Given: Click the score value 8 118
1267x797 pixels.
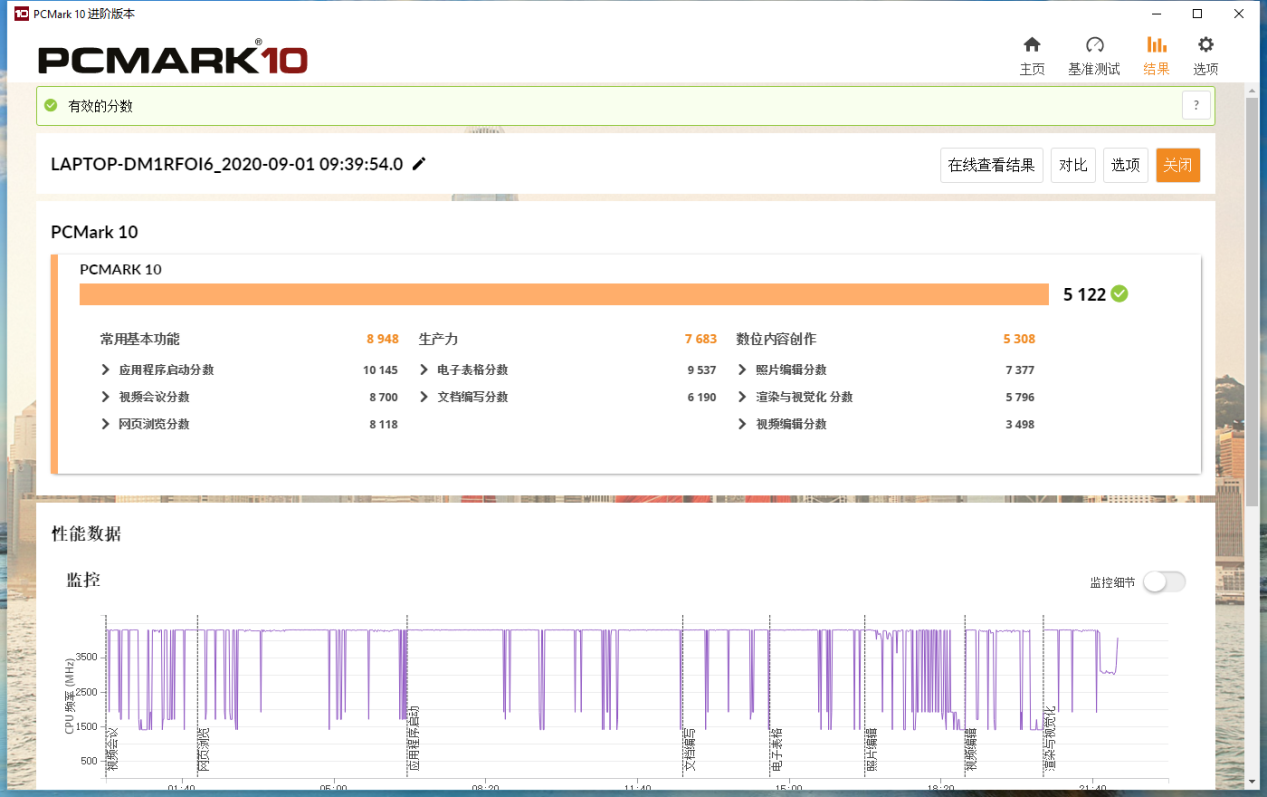Looking at the screenshot, I should 383,424.
